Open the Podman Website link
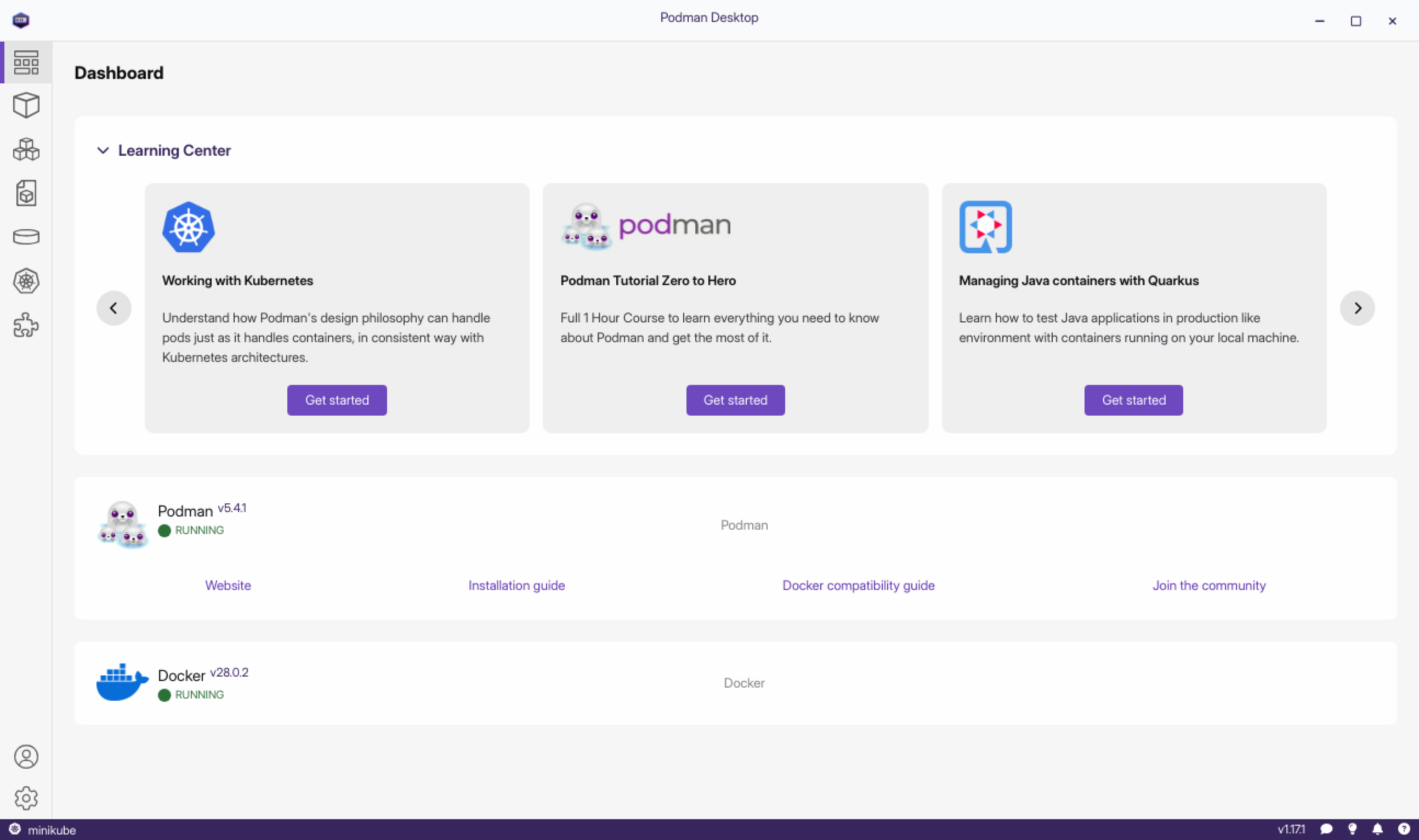 click(228, 585)
